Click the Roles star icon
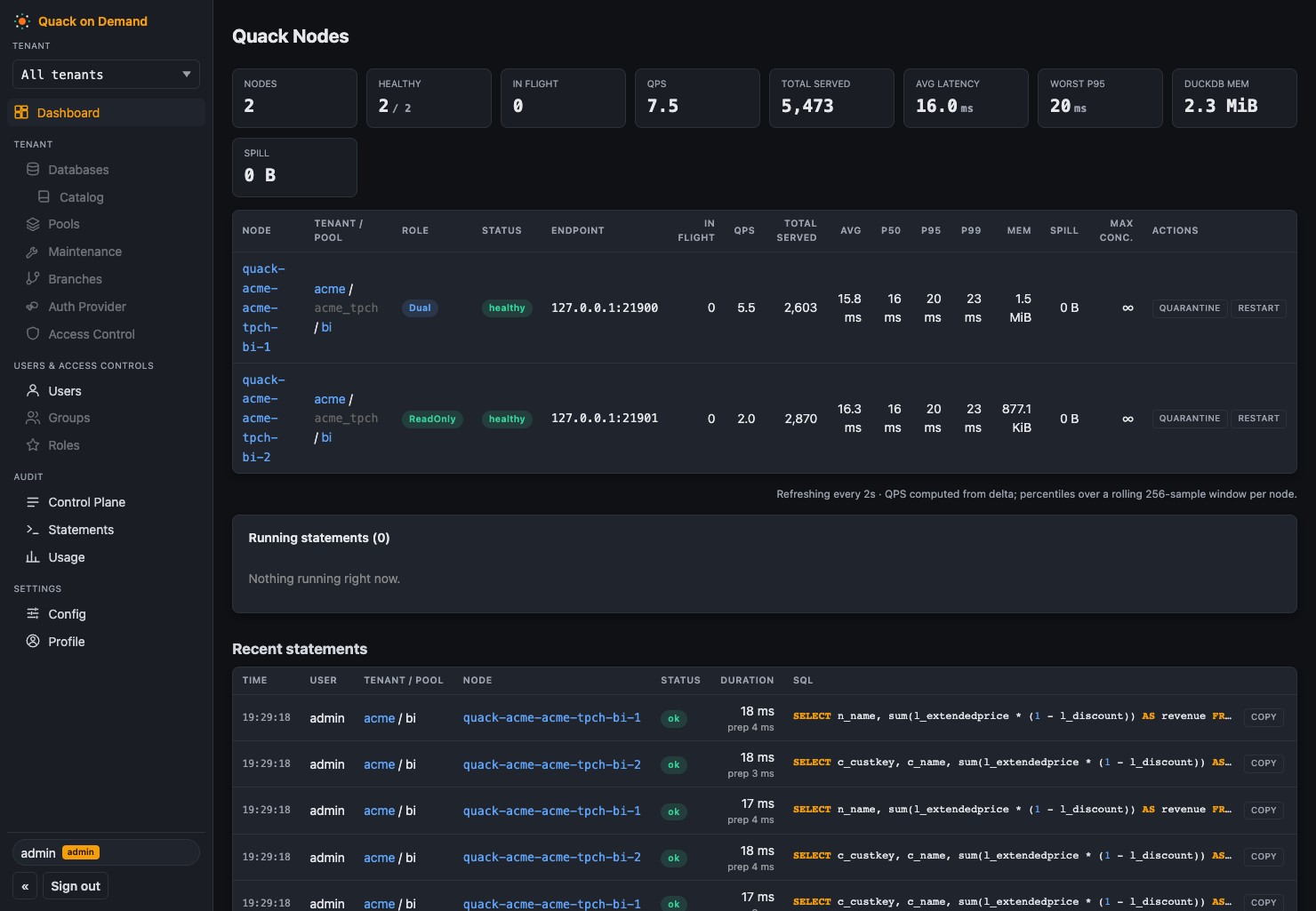Image resolution: width=1316 pixels, height=911 pixels. (33, 445)
